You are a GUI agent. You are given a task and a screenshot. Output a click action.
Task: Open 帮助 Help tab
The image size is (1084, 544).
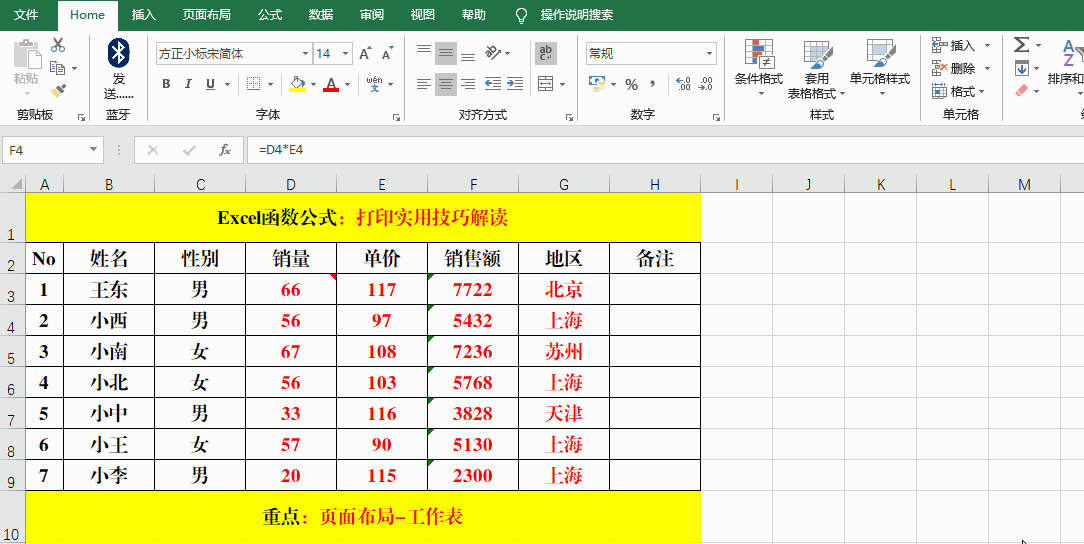tap(474, 15)
